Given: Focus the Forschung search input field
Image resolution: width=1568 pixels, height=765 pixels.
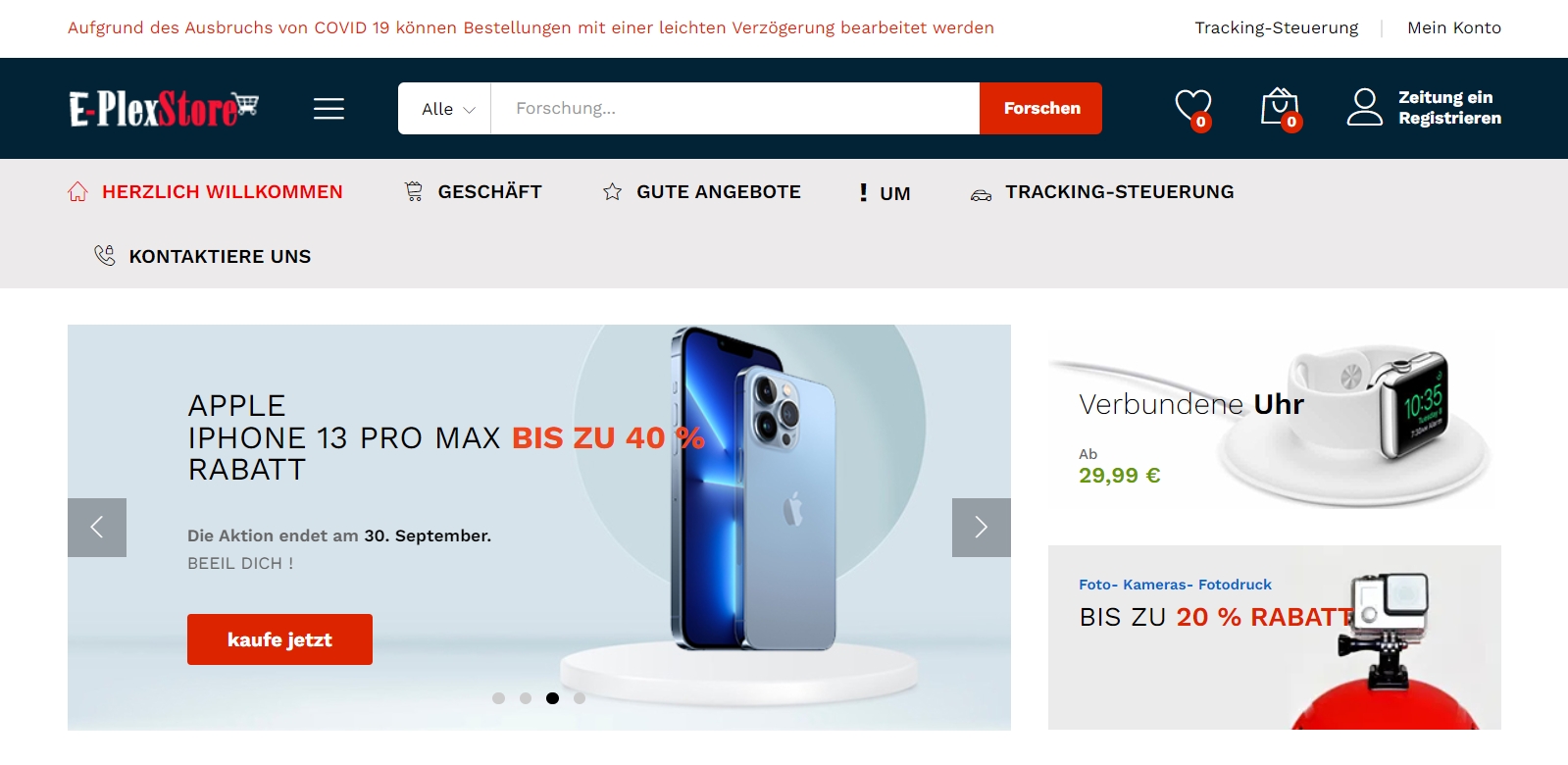Looking at the screenshot, I should point(735,109).
